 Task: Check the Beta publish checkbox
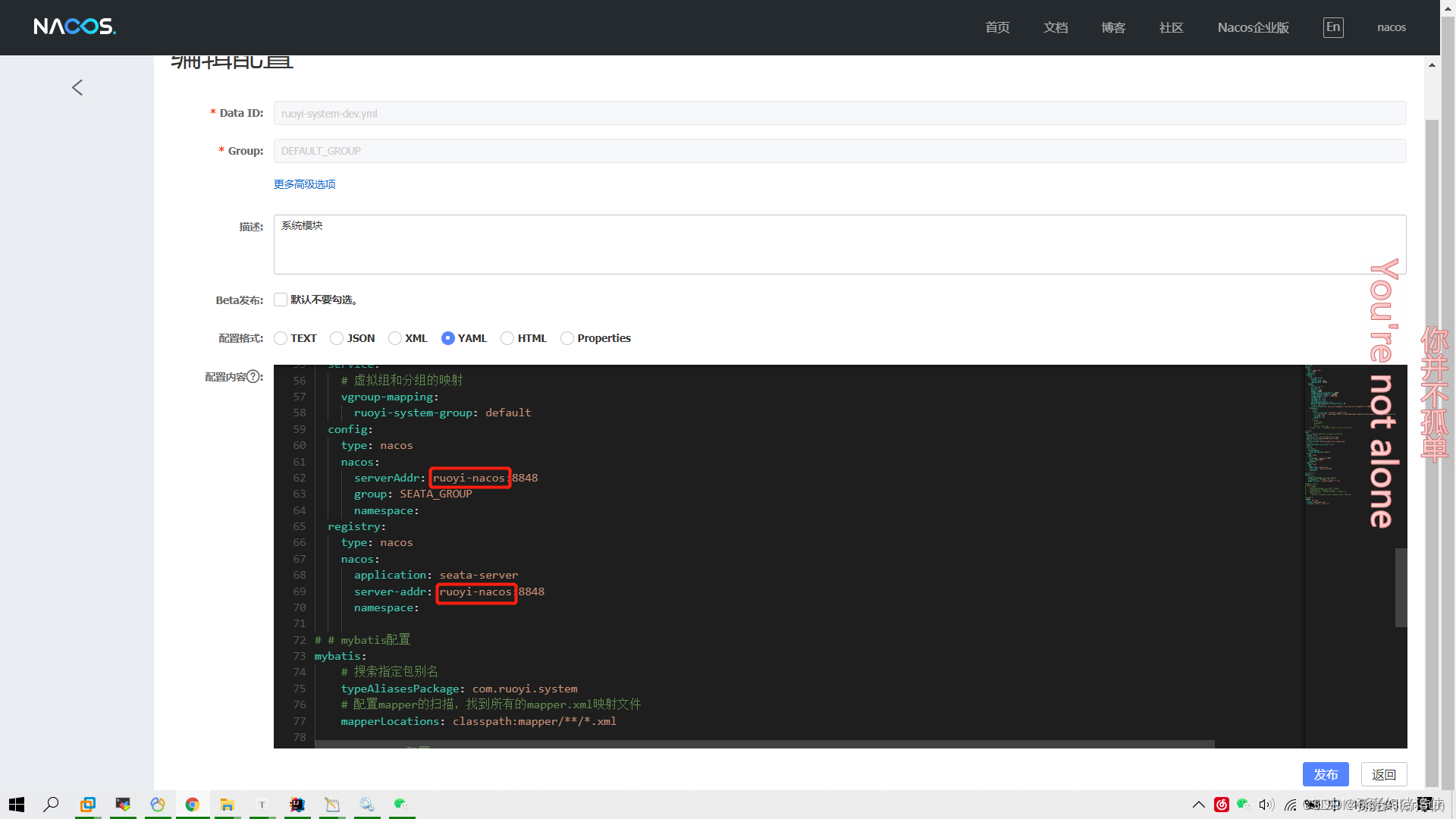point(281,300)
